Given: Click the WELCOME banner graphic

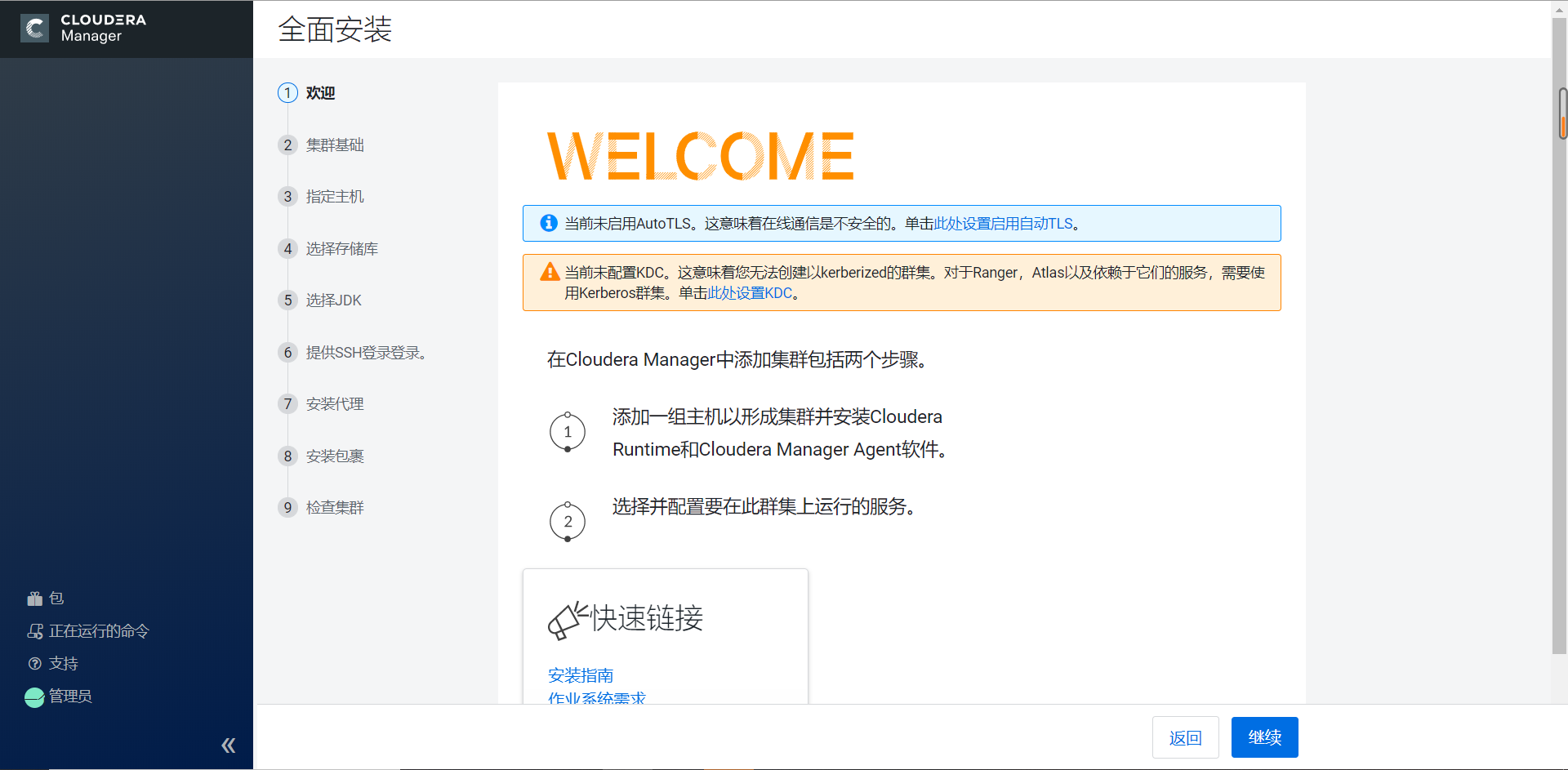Looking at the screenshot, I should (701, 156).
